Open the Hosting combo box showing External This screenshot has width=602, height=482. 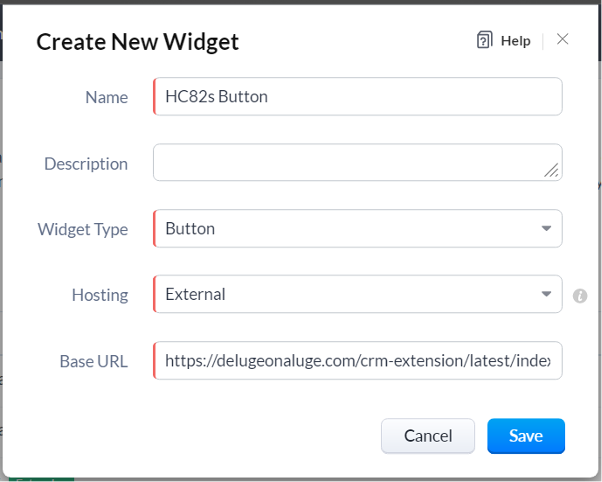[x=358, y=294]
